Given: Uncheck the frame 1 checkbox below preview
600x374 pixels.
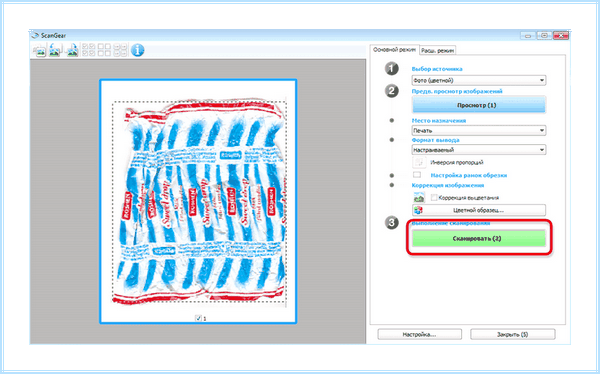Looking at the screenshot, I should click(198, 318).
